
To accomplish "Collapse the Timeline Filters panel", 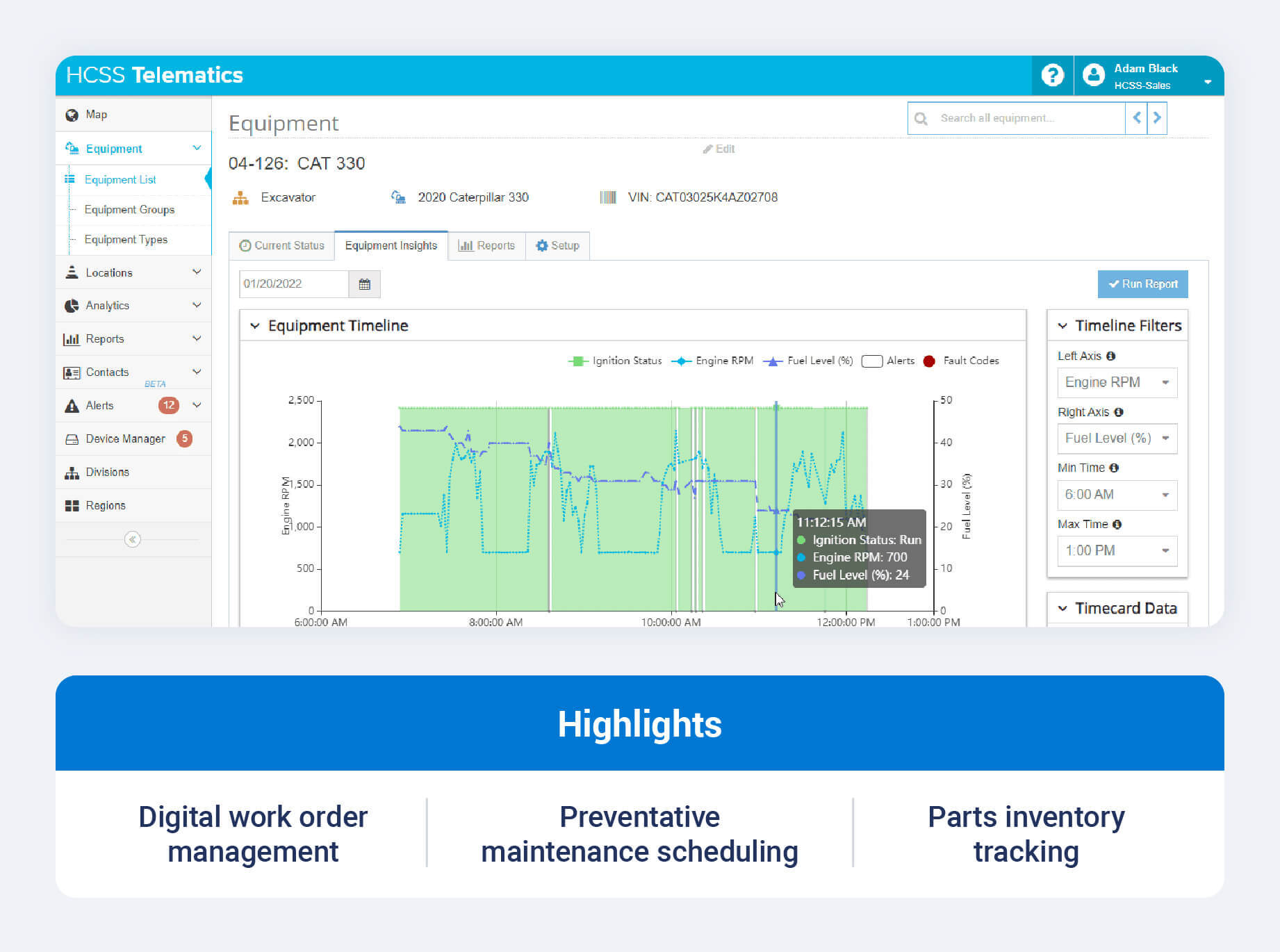I will coord(1062,326).
